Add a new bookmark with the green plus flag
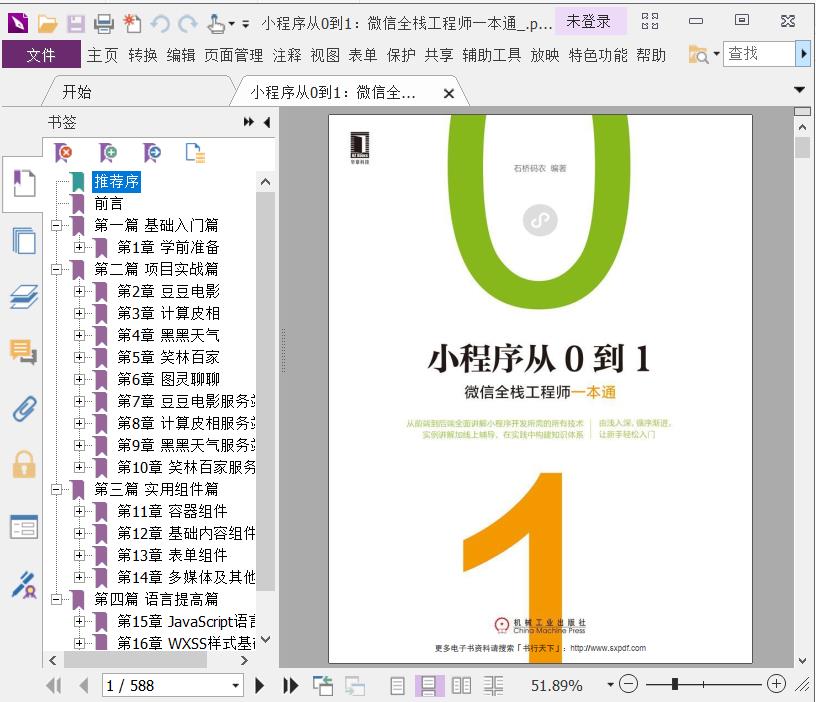The height and width of the screenshot is (702, 816). pos(108,152)
